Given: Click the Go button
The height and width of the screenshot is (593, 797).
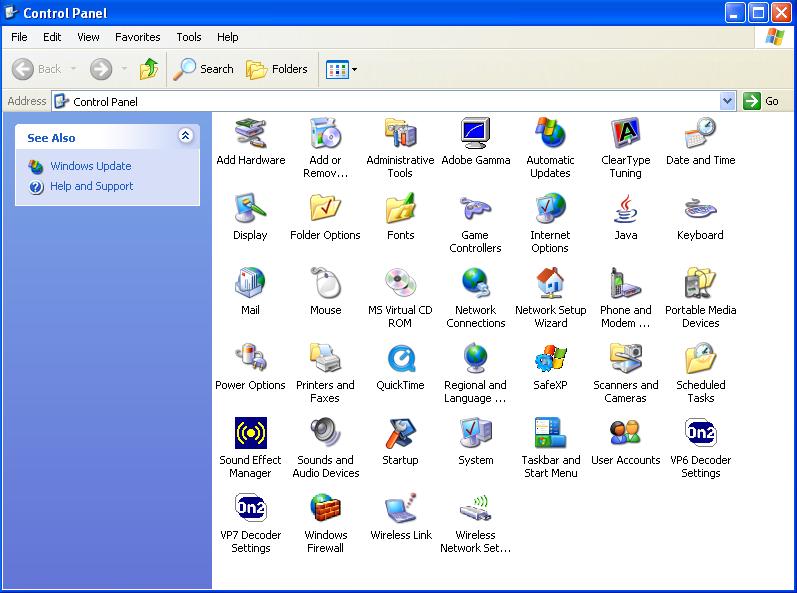Looking at the screenshot, I should pyautogui.click(x=761, y=101).
